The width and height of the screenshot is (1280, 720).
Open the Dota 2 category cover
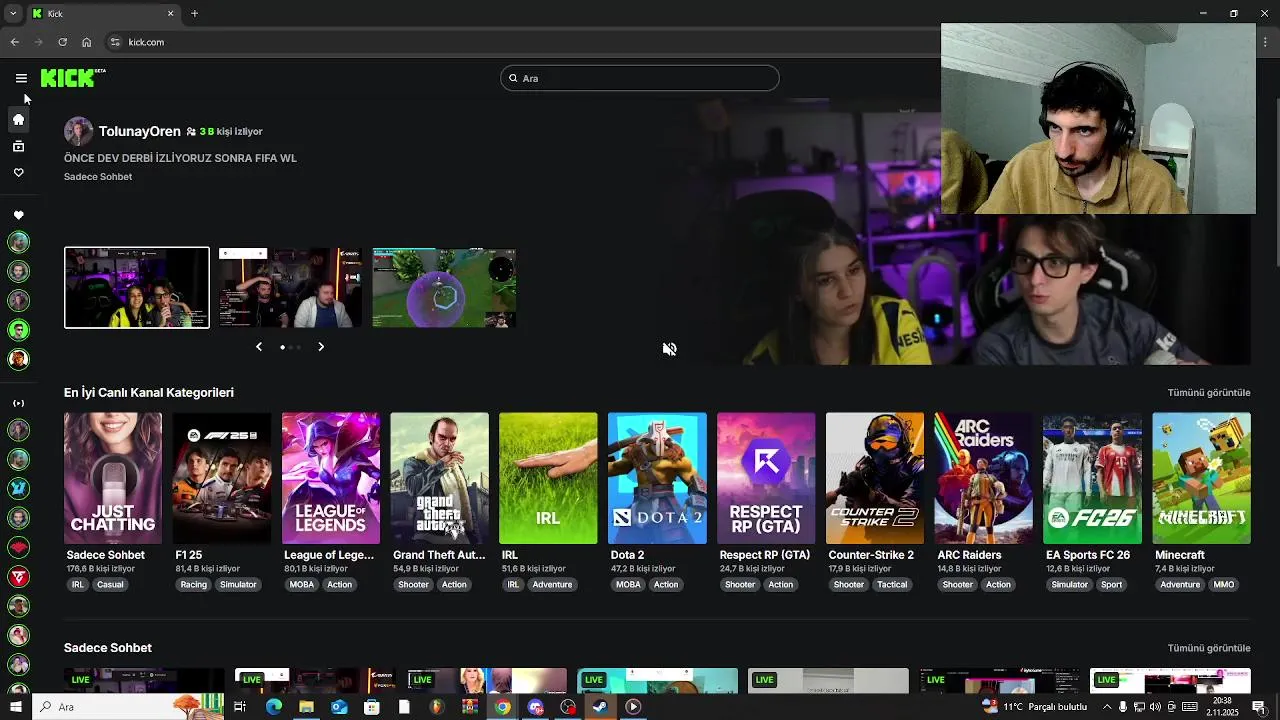[x=657, y=478]
